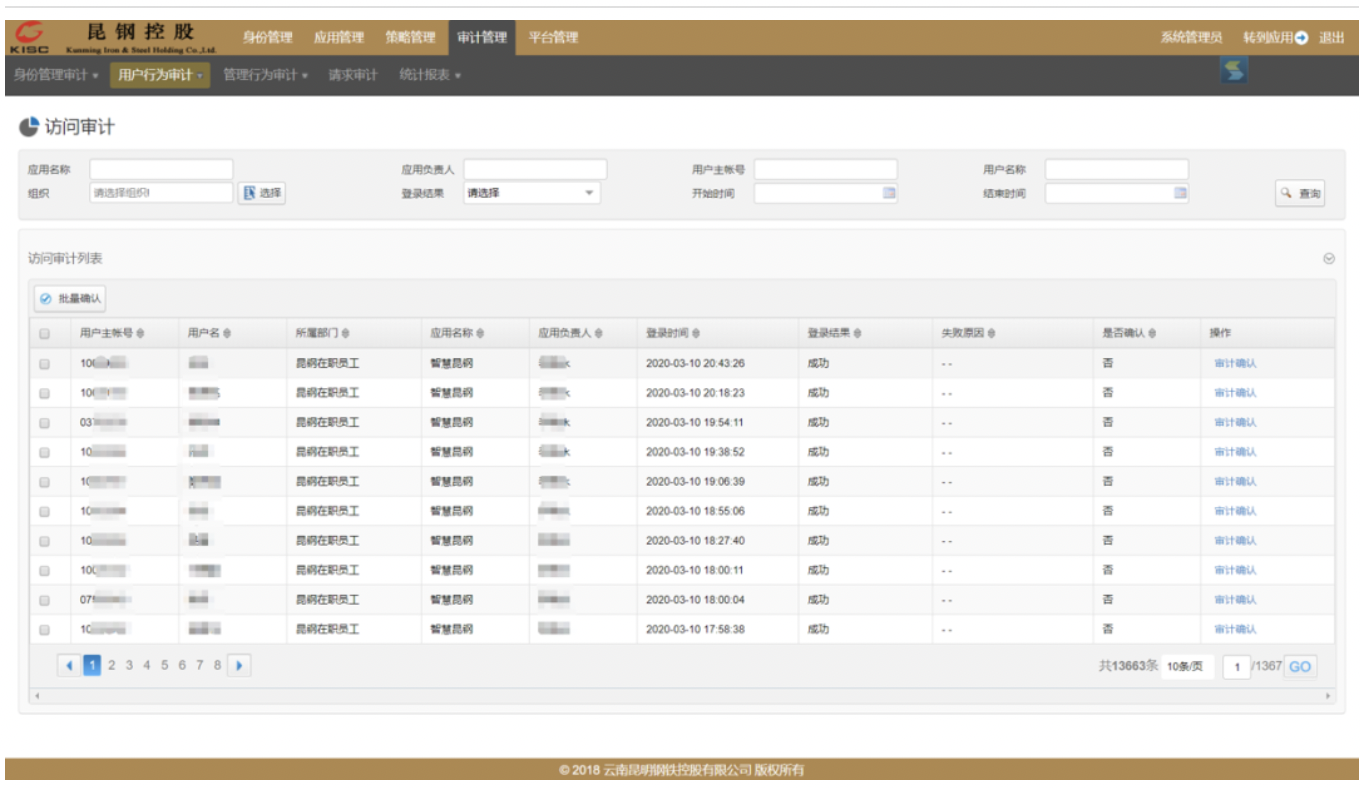Sort by 失败原因 column sort icon

(x=991, y=333)
